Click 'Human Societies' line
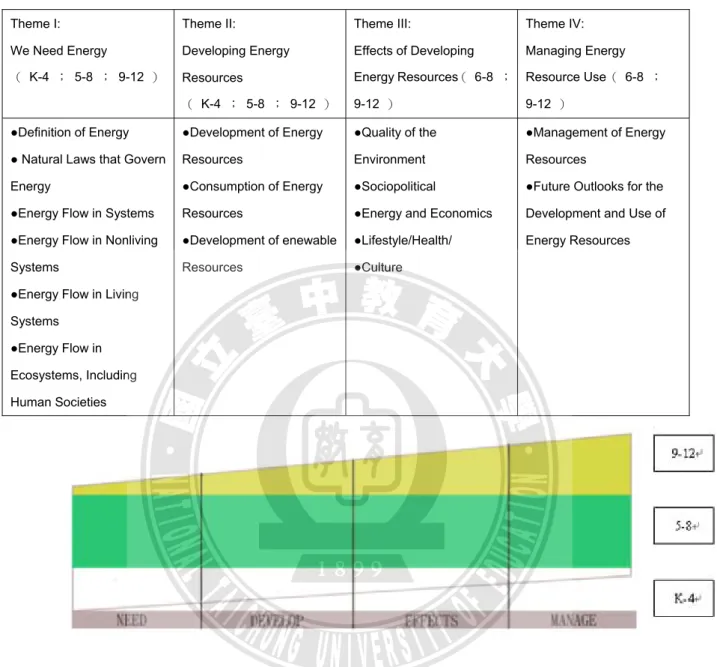The image size is (717, 667). [x=58, y=402]
